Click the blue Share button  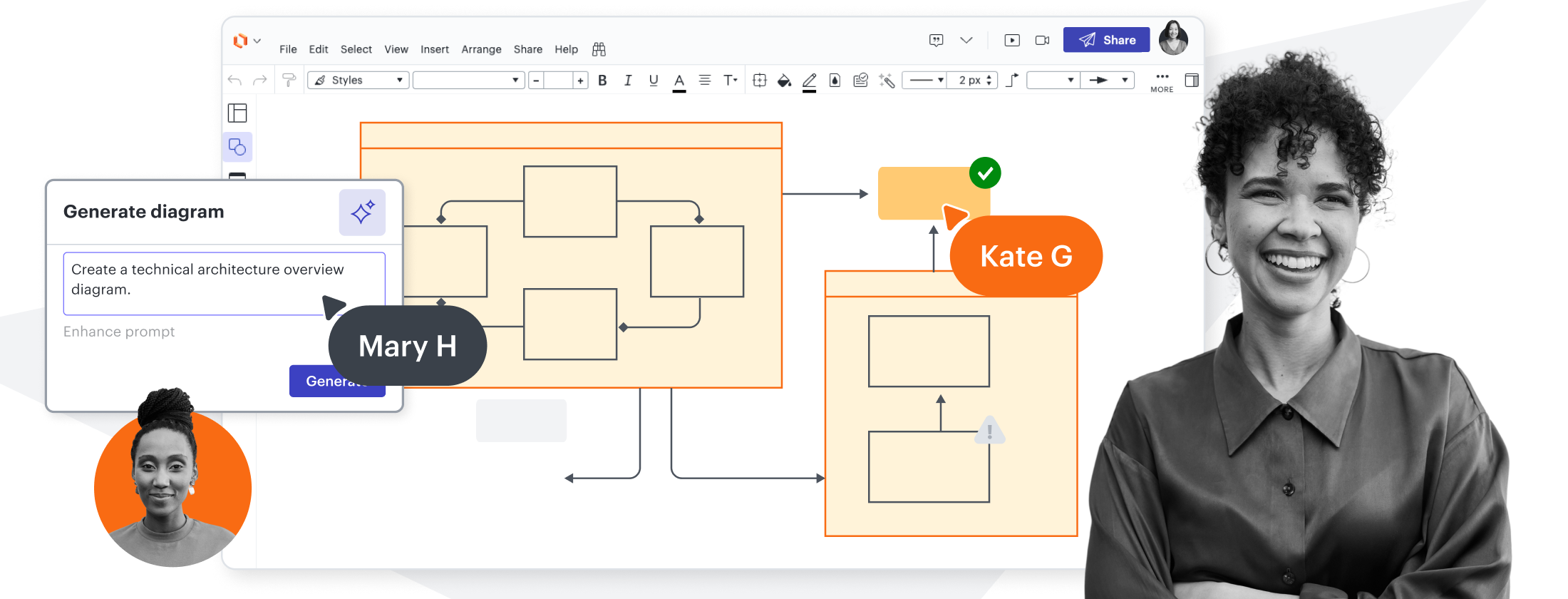[x=1106, y=40]
